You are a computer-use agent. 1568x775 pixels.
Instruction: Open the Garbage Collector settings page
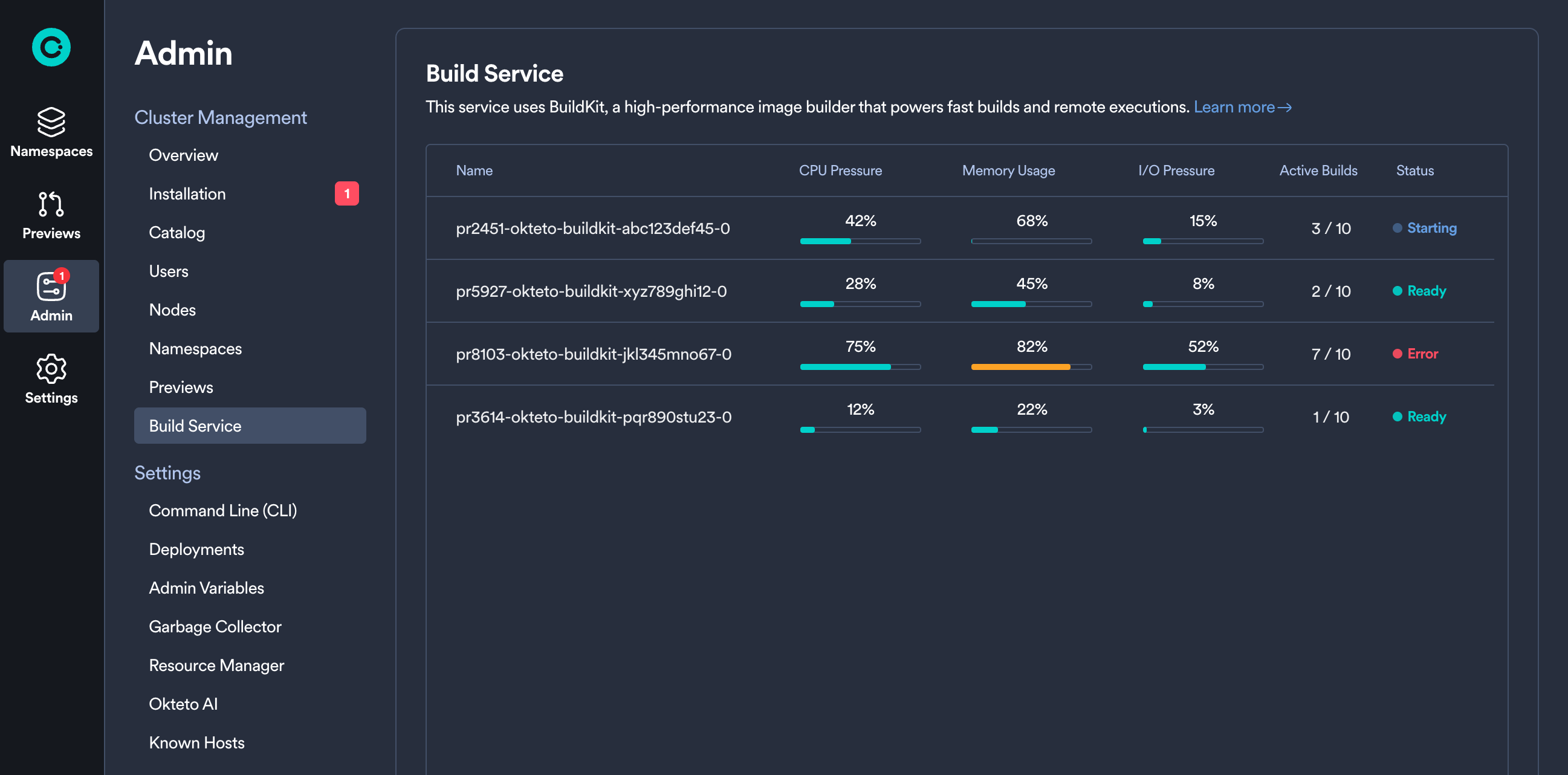pyautogui.click(x=215, y=626)
